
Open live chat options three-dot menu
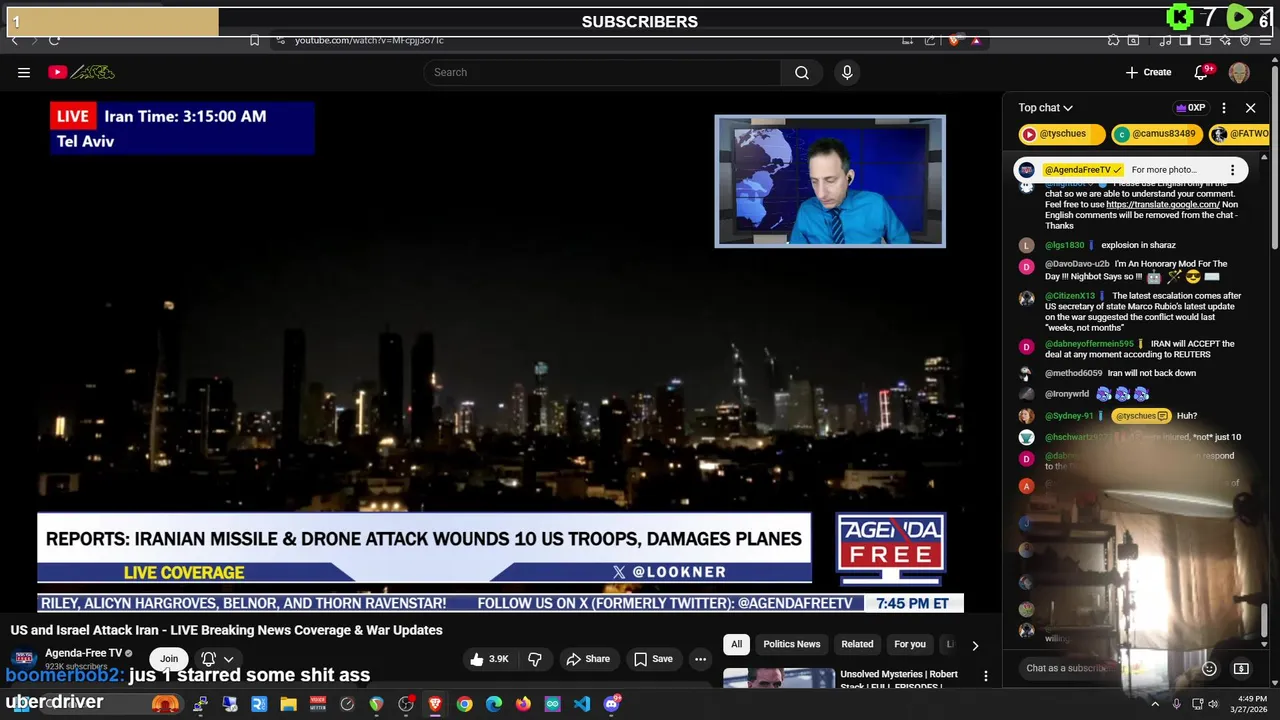pyautogui.click(x=1224, y=108)
